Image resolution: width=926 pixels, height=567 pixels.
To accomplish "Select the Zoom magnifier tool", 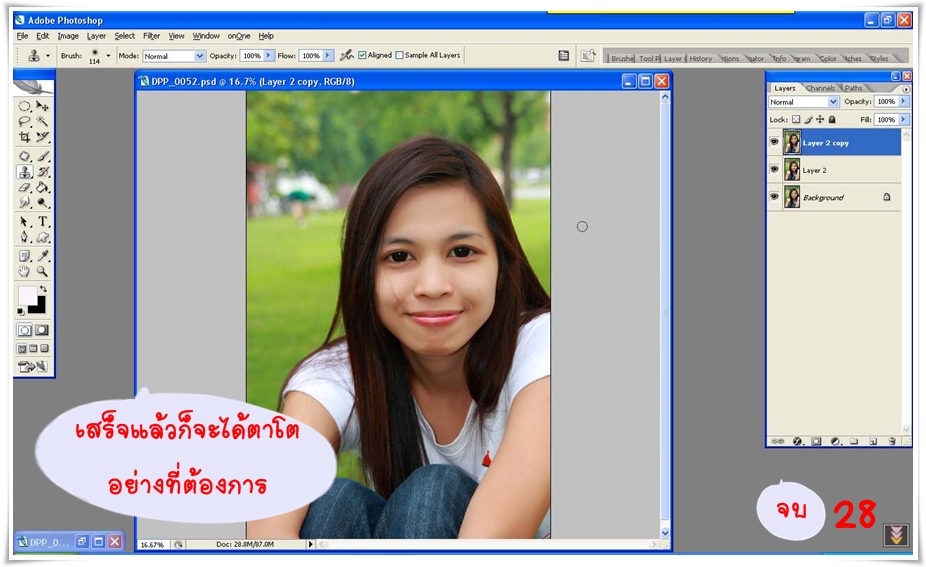I will pos(43,272).
